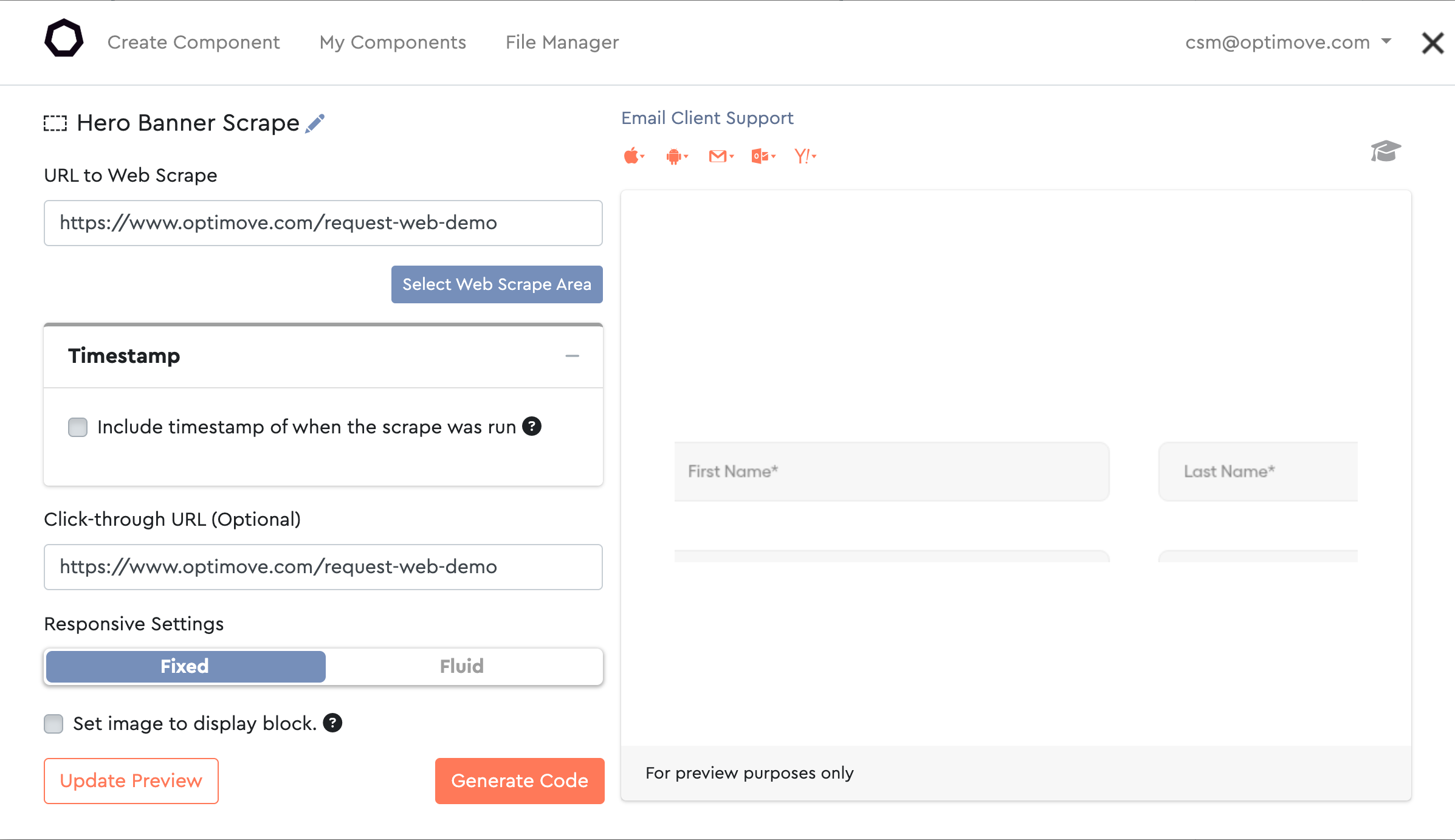Open Apple client support icon
Screen dimensions: 1455x840
click(x=634, y=156)
